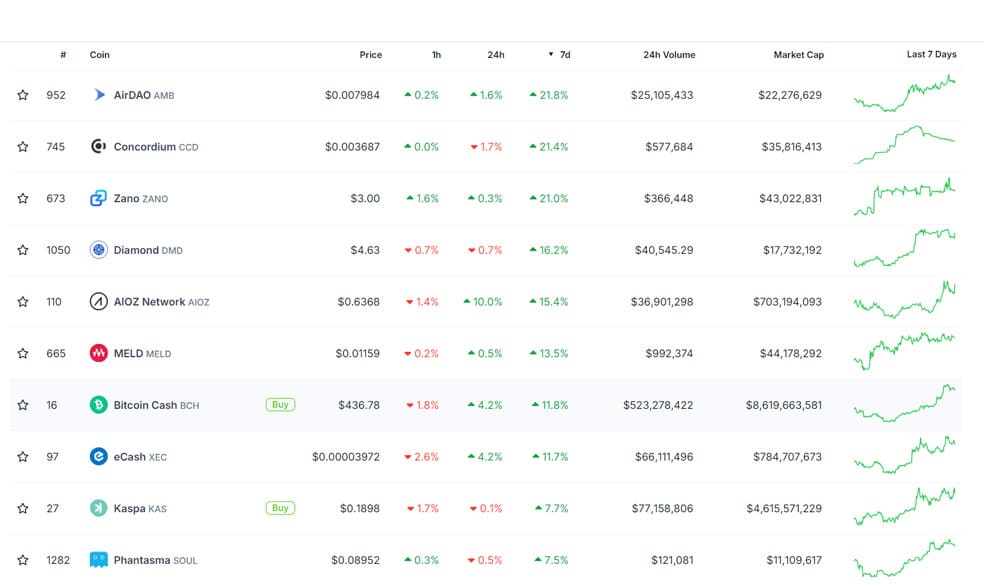Screen dimensions: 984x584
Task: Star the Phantasma SOUL row
Action: click(23, 560)
